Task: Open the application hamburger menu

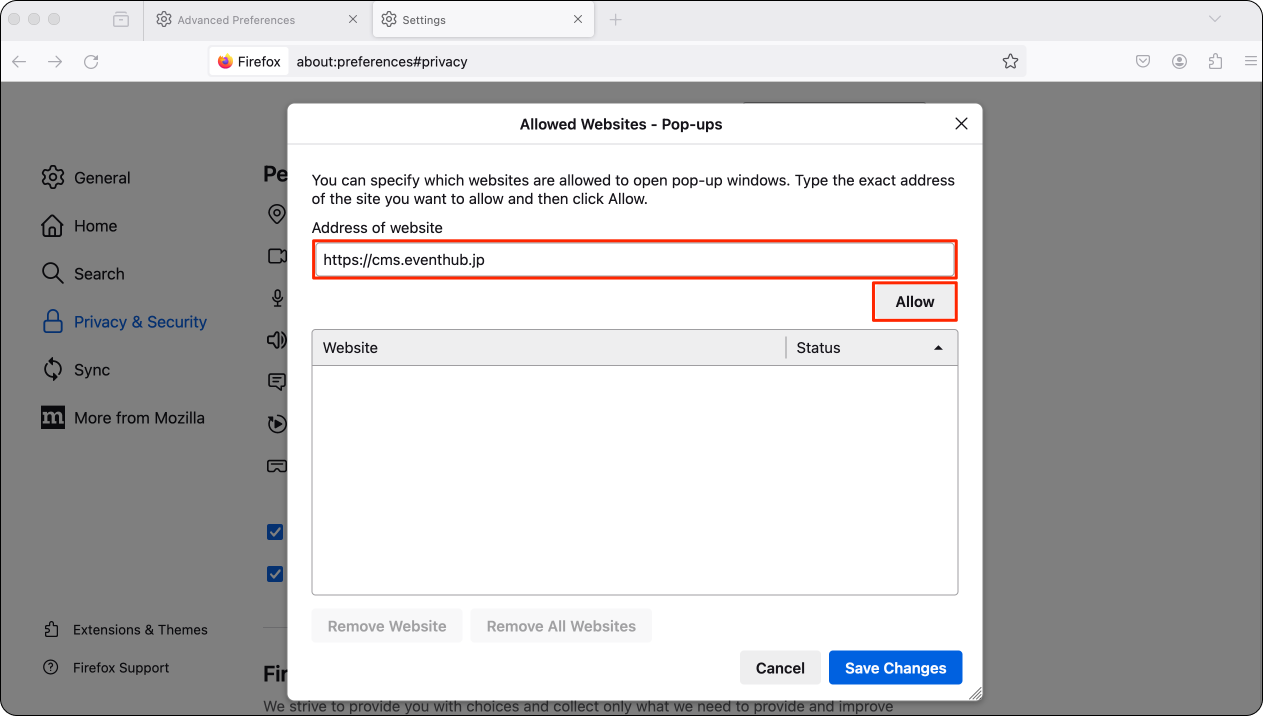Action: [1251, 62]
